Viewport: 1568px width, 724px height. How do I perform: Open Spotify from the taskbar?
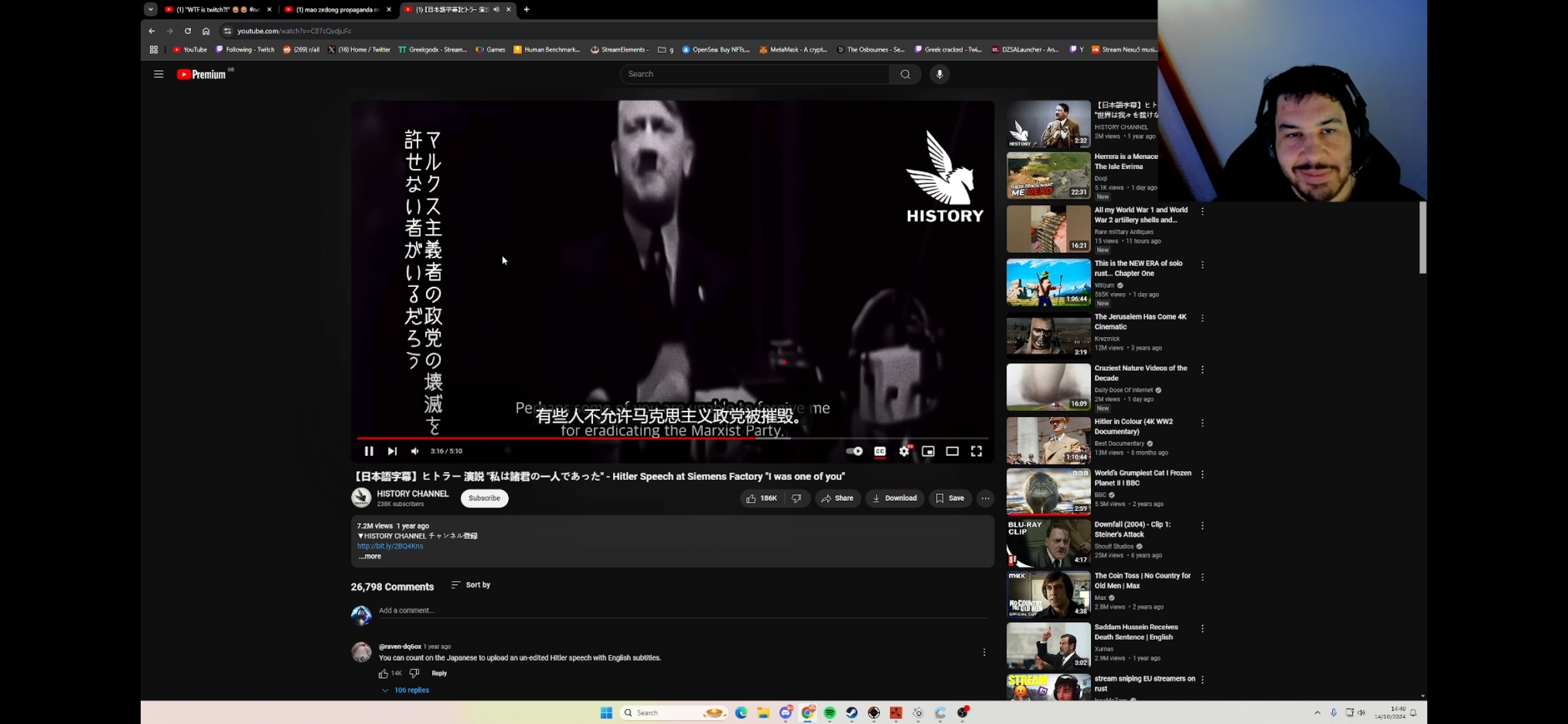830,713
